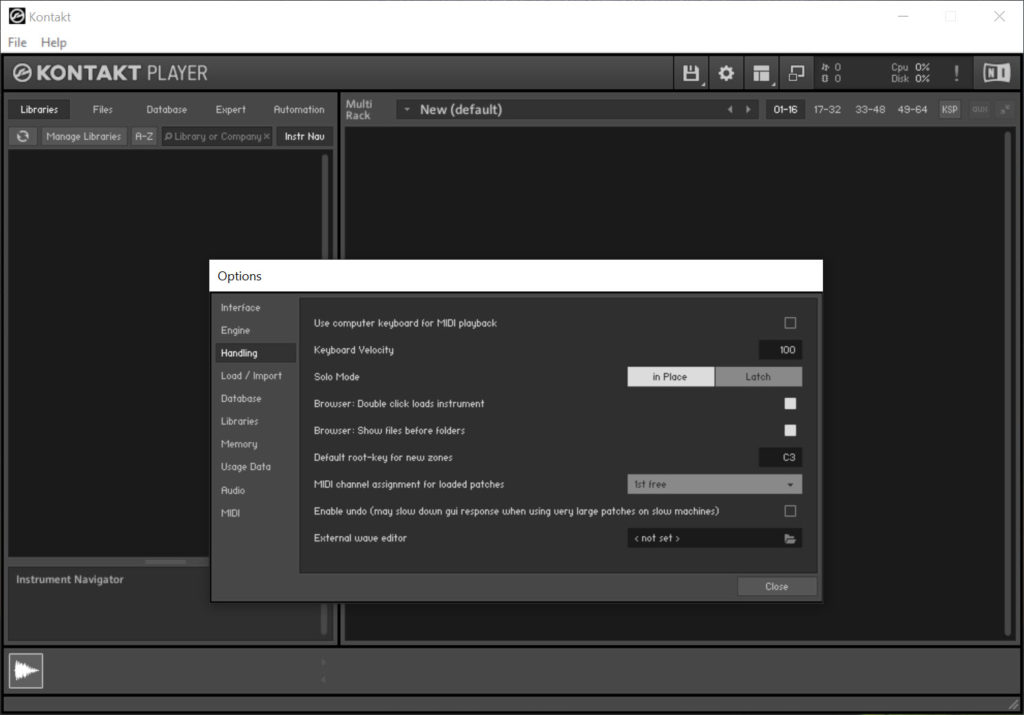Switch to the Automation browser tab

[298, 110]
